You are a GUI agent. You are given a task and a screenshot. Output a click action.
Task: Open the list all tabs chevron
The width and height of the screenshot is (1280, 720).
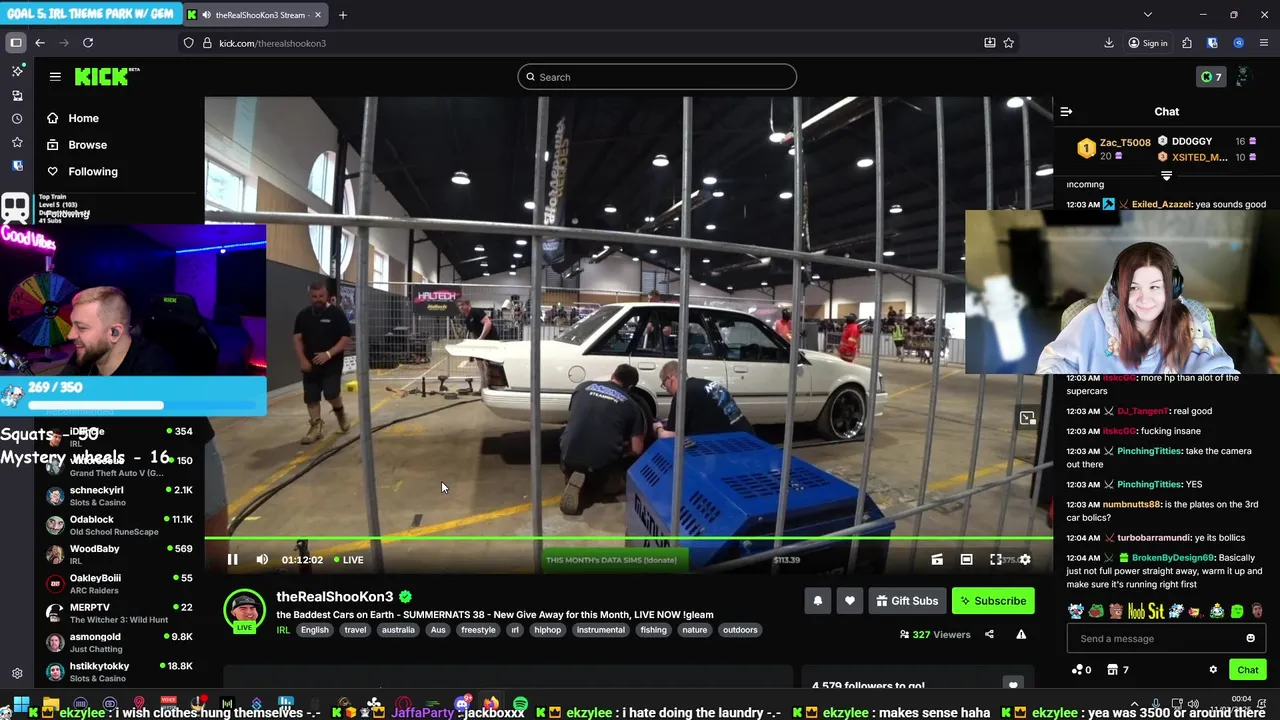click(x=1147, y=15)
